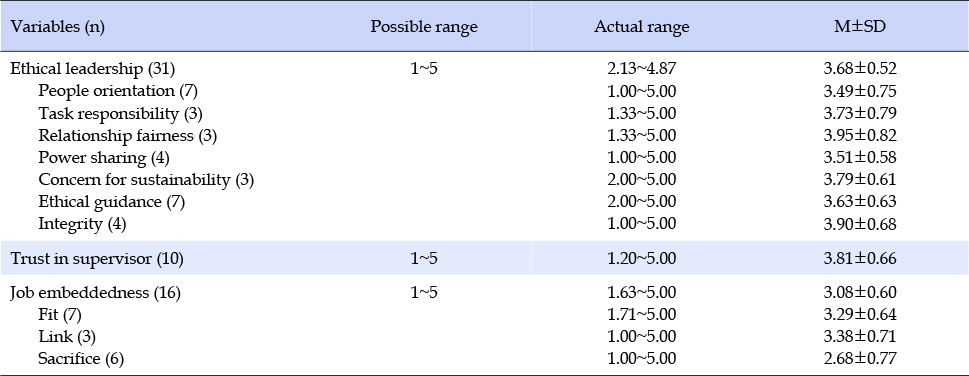Select the 'Job embeddedness (16)' row label
969x376 pixels.
tap(95, 293)
